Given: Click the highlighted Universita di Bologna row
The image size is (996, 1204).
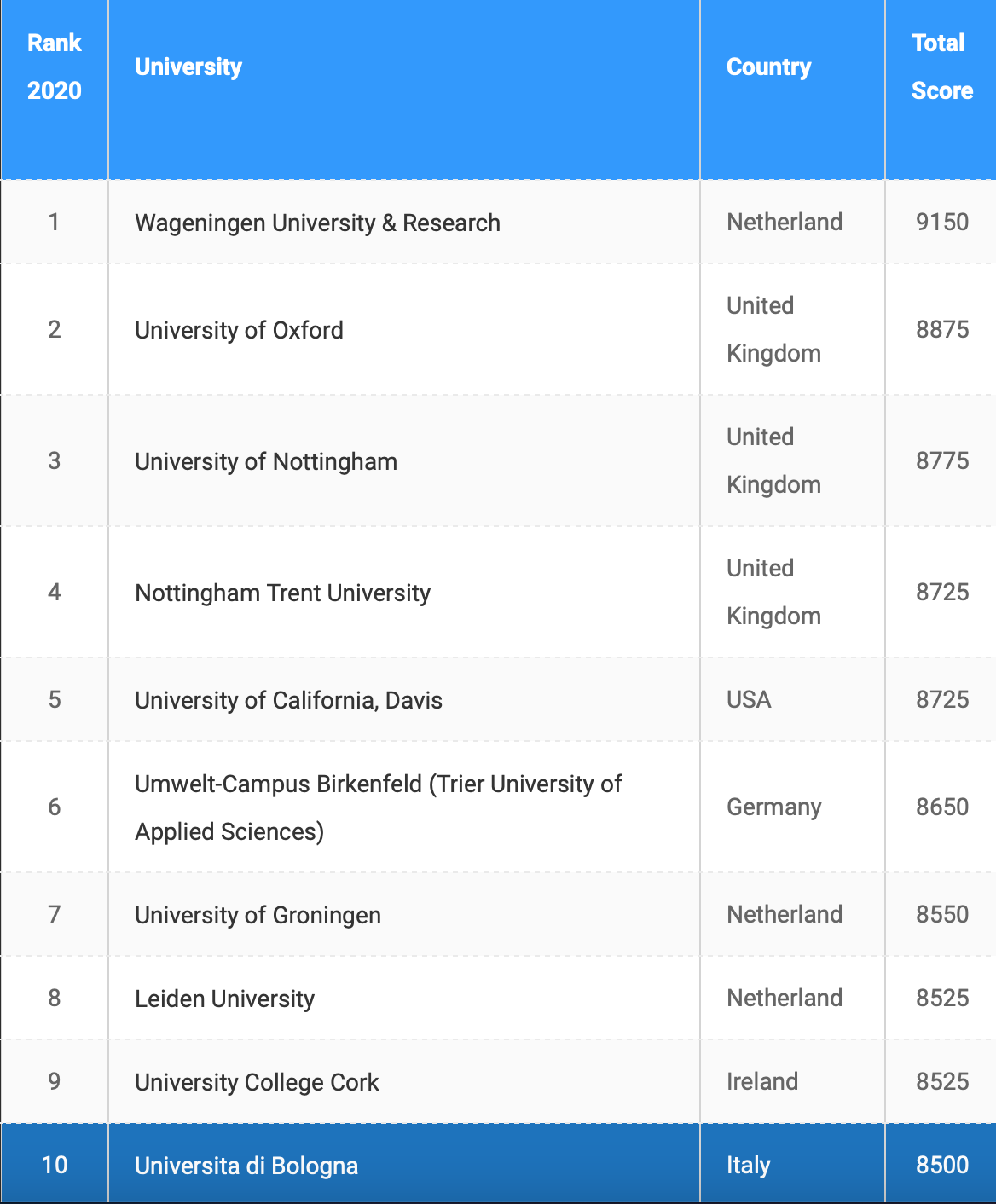Looking at the screenshot, I should 246,1166.
